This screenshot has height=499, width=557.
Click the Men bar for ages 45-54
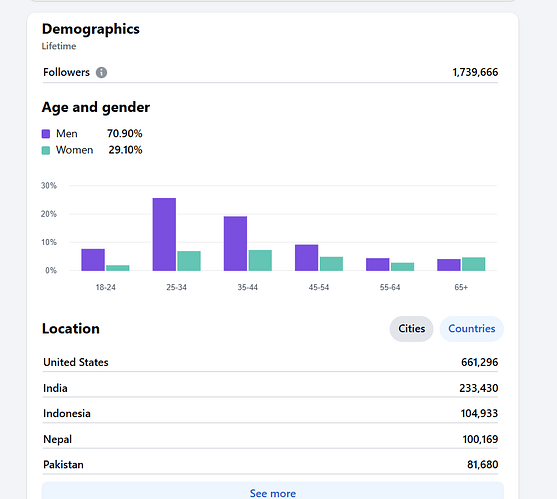click(x=307, y=258)
